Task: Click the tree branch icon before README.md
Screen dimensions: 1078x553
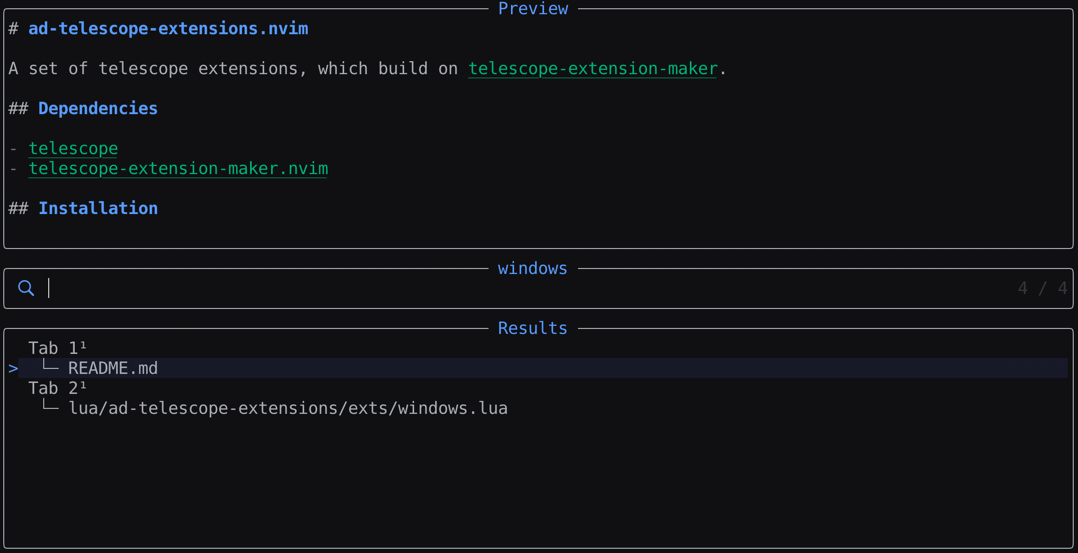Action: coord(50,368)
